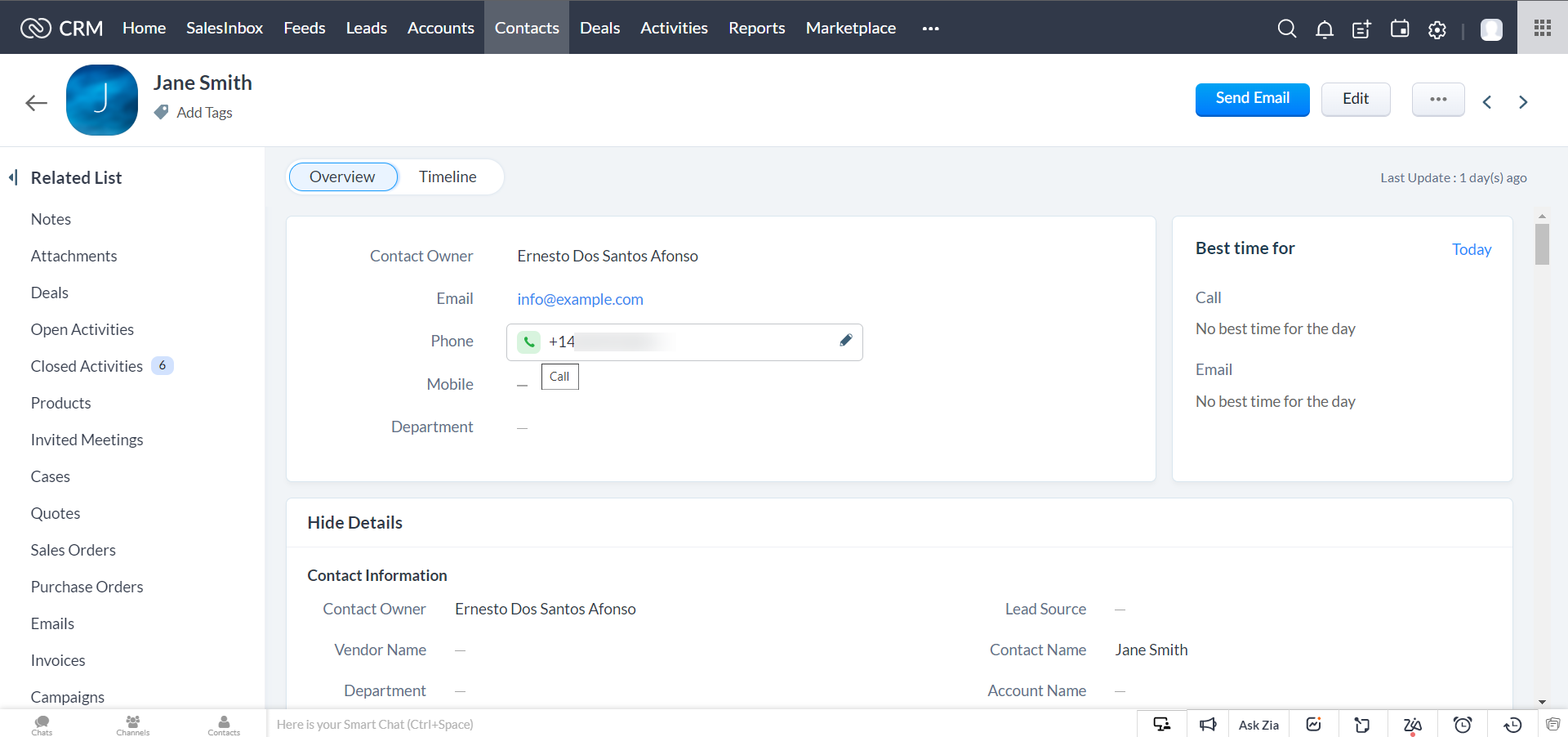Click the Add Tags tag icon

coord(161,112)
